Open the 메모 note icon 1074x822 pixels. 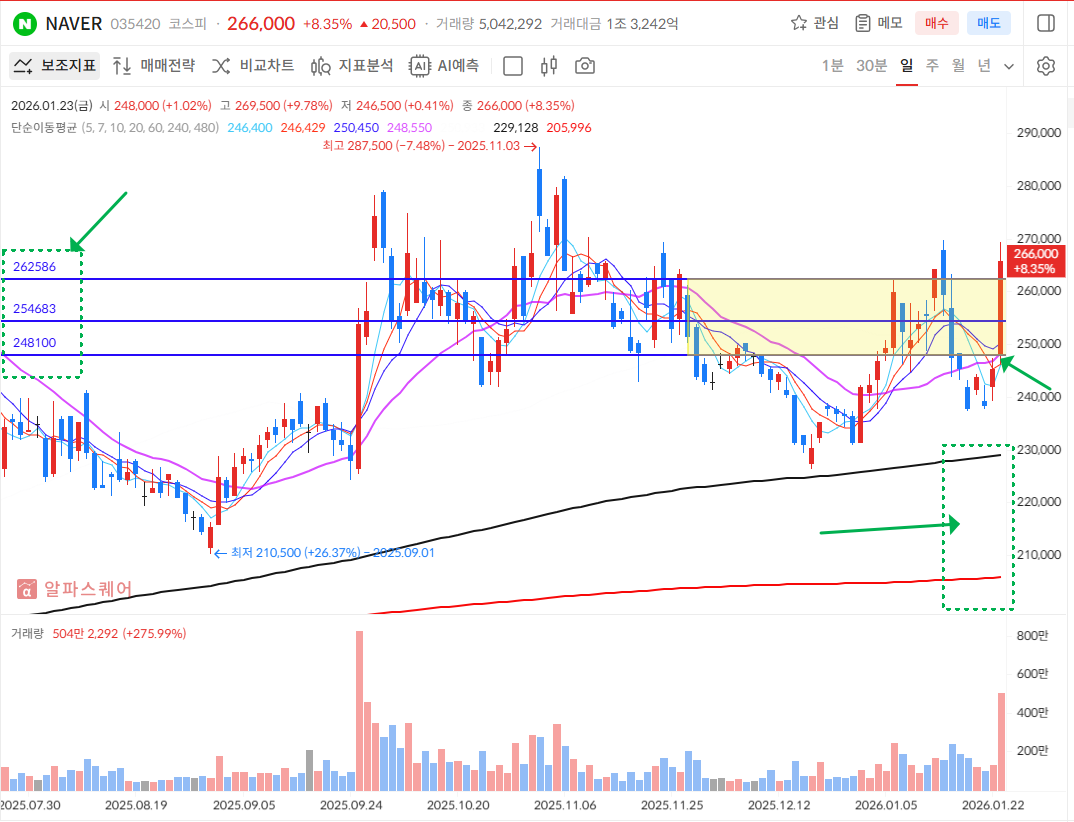878,23
